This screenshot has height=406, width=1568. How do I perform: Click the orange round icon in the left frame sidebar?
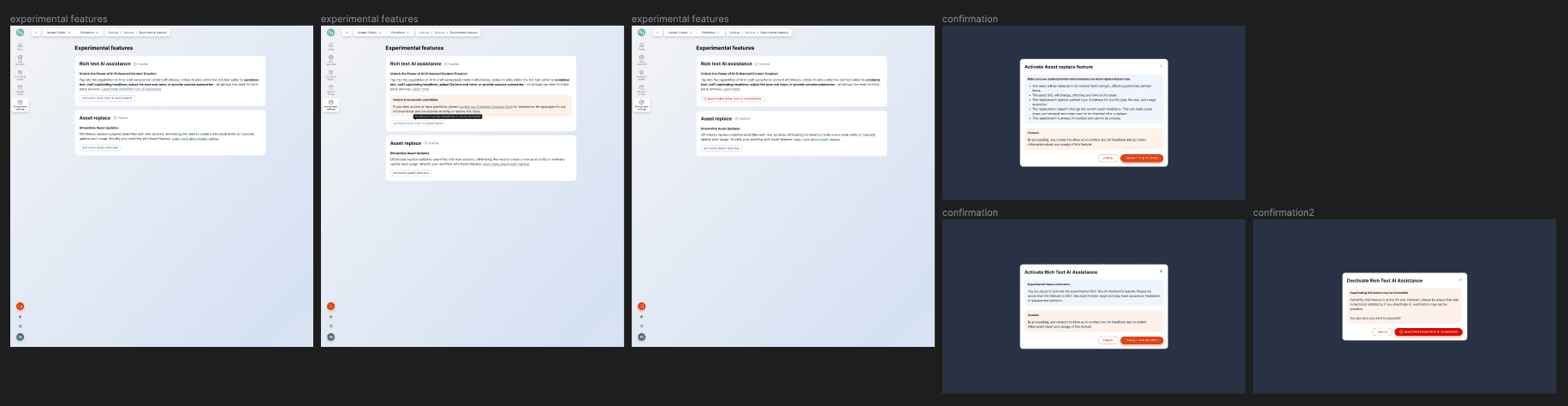point(20,306)
